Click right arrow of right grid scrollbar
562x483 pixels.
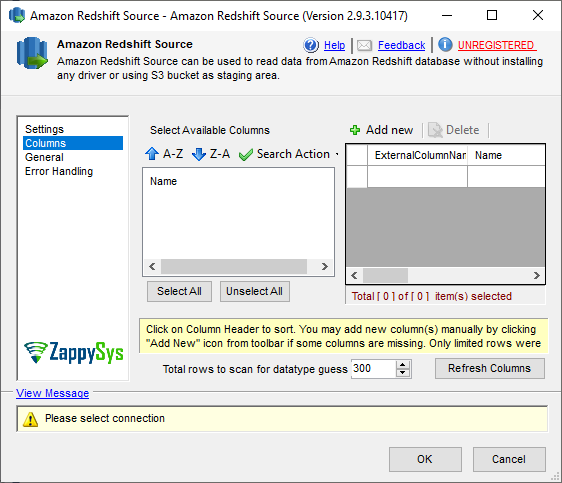(x=537, y=275)
